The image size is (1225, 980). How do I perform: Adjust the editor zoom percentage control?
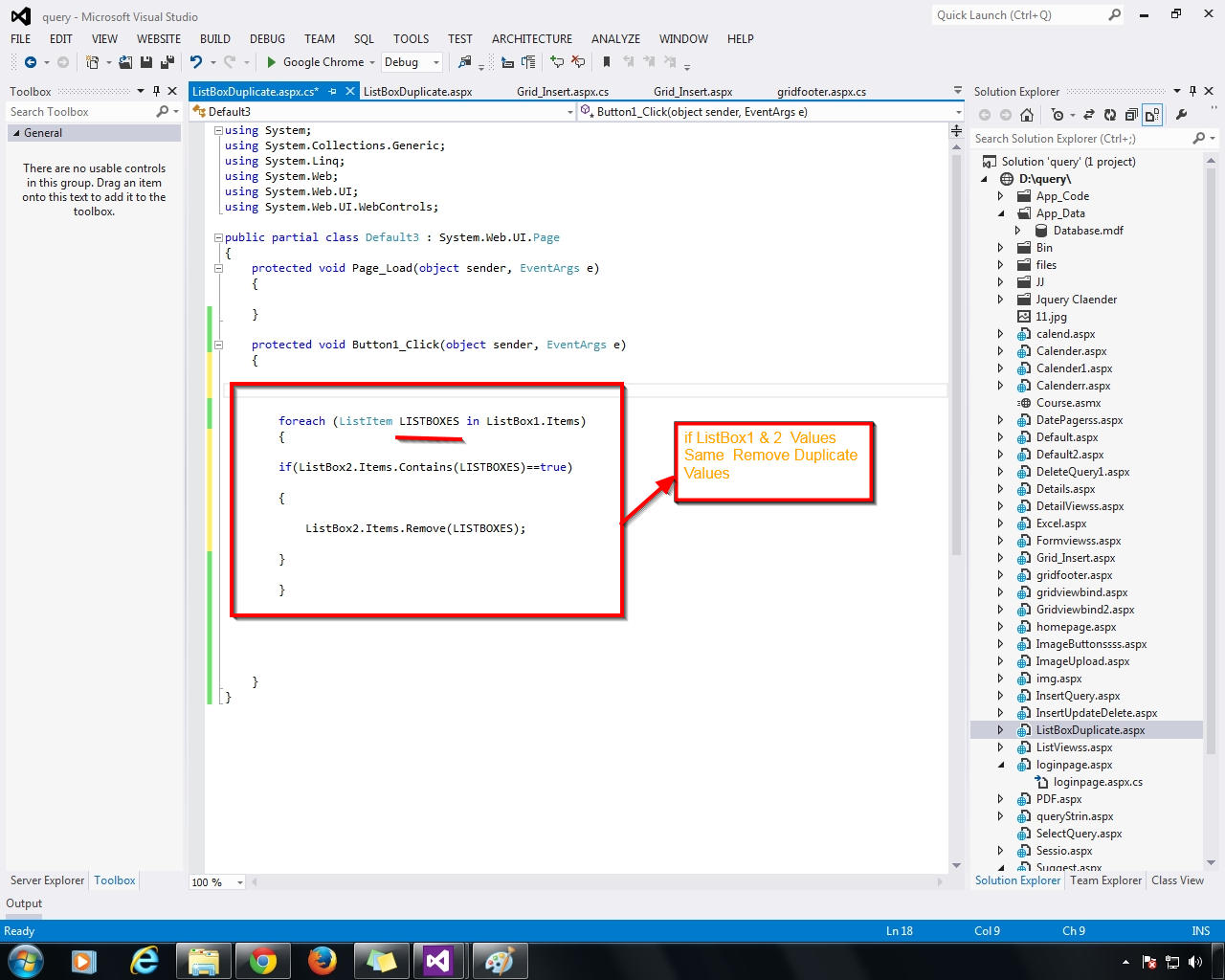[x=216, y=881]
